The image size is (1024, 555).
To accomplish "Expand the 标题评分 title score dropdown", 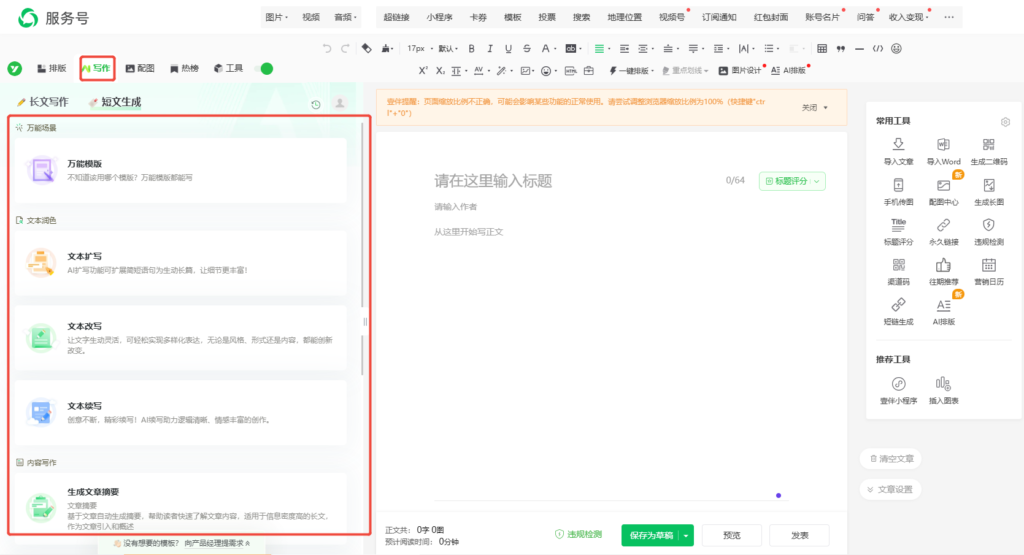I will [792, 181].
